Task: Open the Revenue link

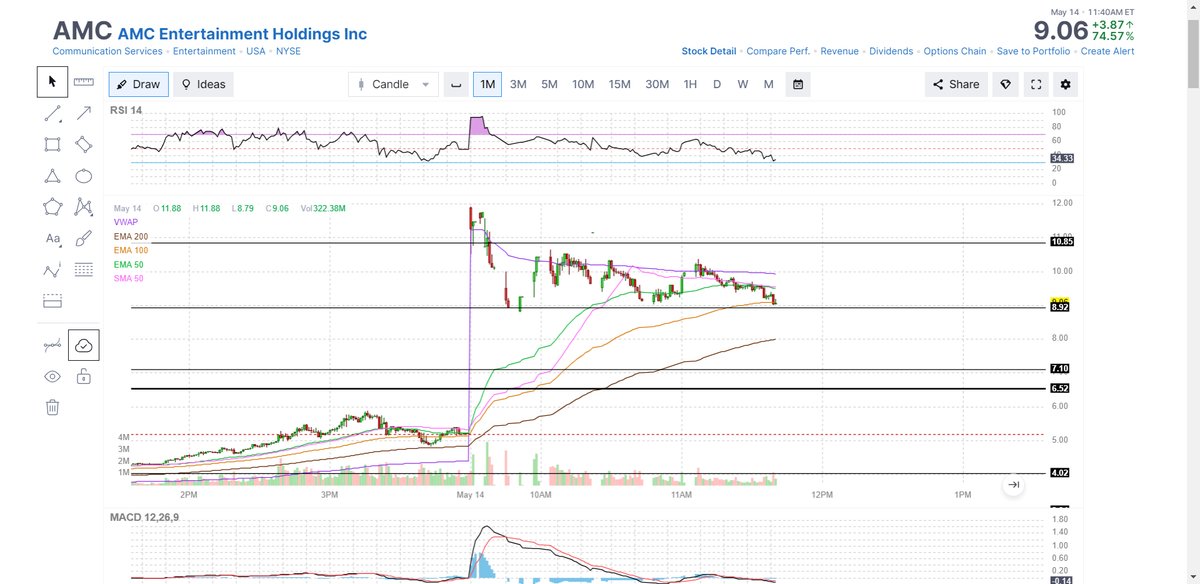Action: tap(840, 51)
